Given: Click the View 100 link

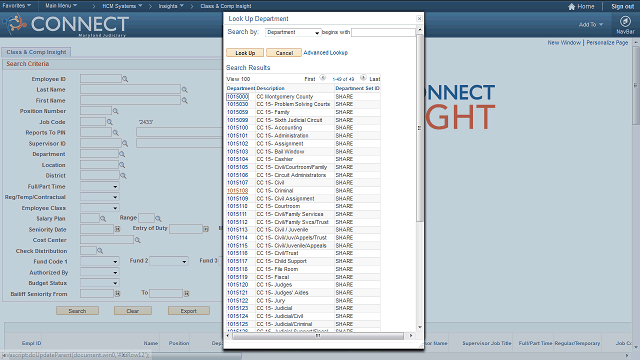Looking at the screenshot, I should pos(238,79).
